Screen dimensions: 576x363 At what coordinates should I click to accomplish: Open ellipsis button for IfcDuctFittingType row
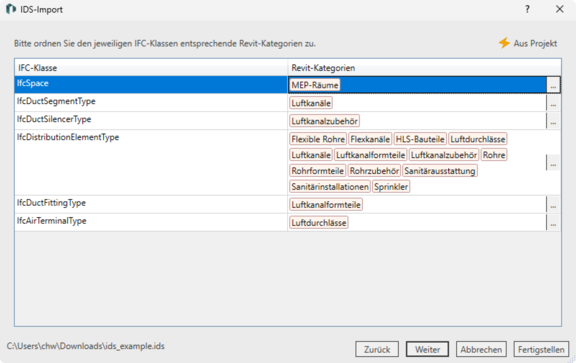(553, 205)
